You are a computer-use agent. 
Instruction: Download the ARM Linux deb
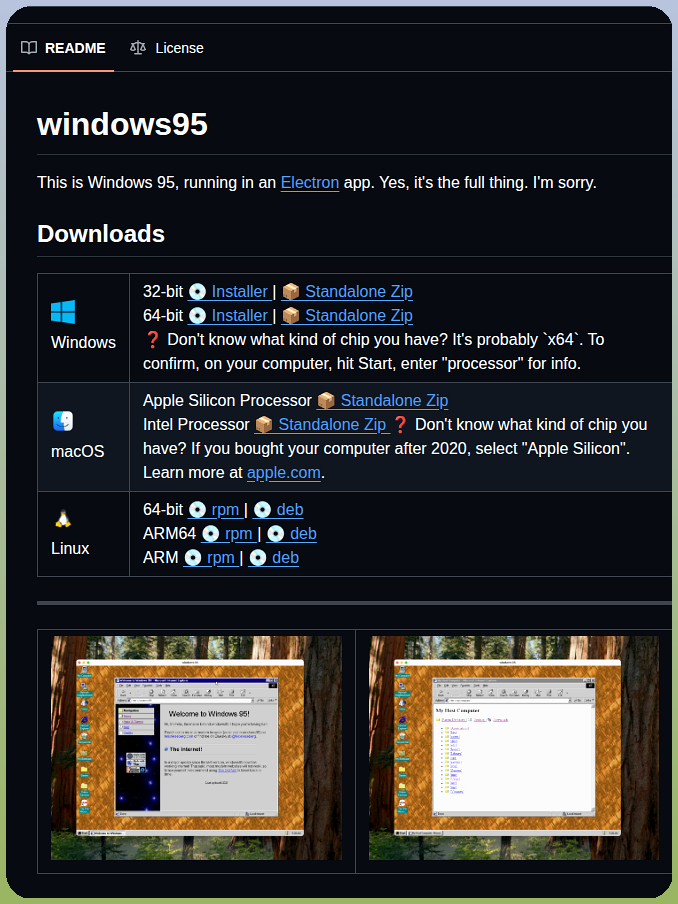pos(274,558)
